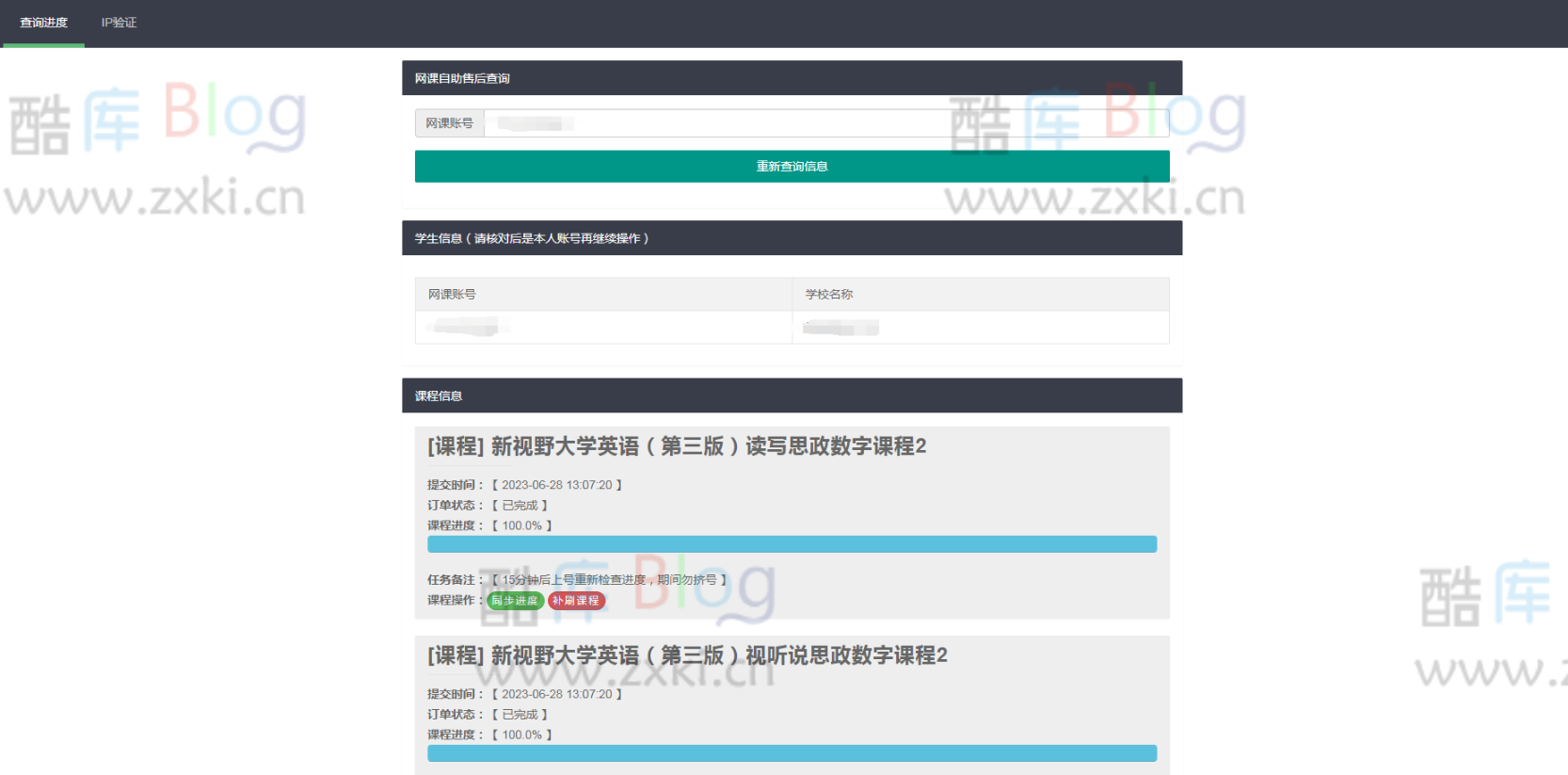Select 订单状态 已完成 of 视听说思政 course
Screen dimensions: 1568x775
click(520, 715)
